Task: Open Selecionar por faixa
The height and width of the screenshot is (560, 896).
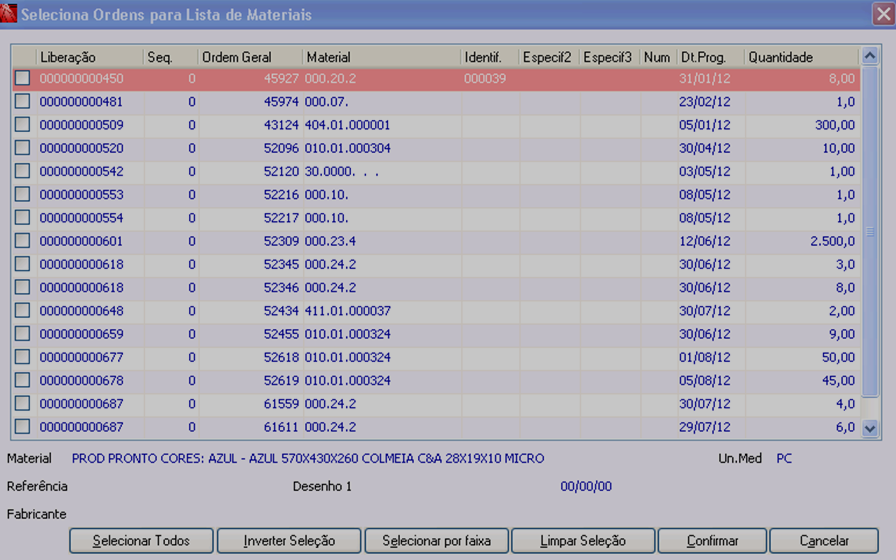Action: 437,541
